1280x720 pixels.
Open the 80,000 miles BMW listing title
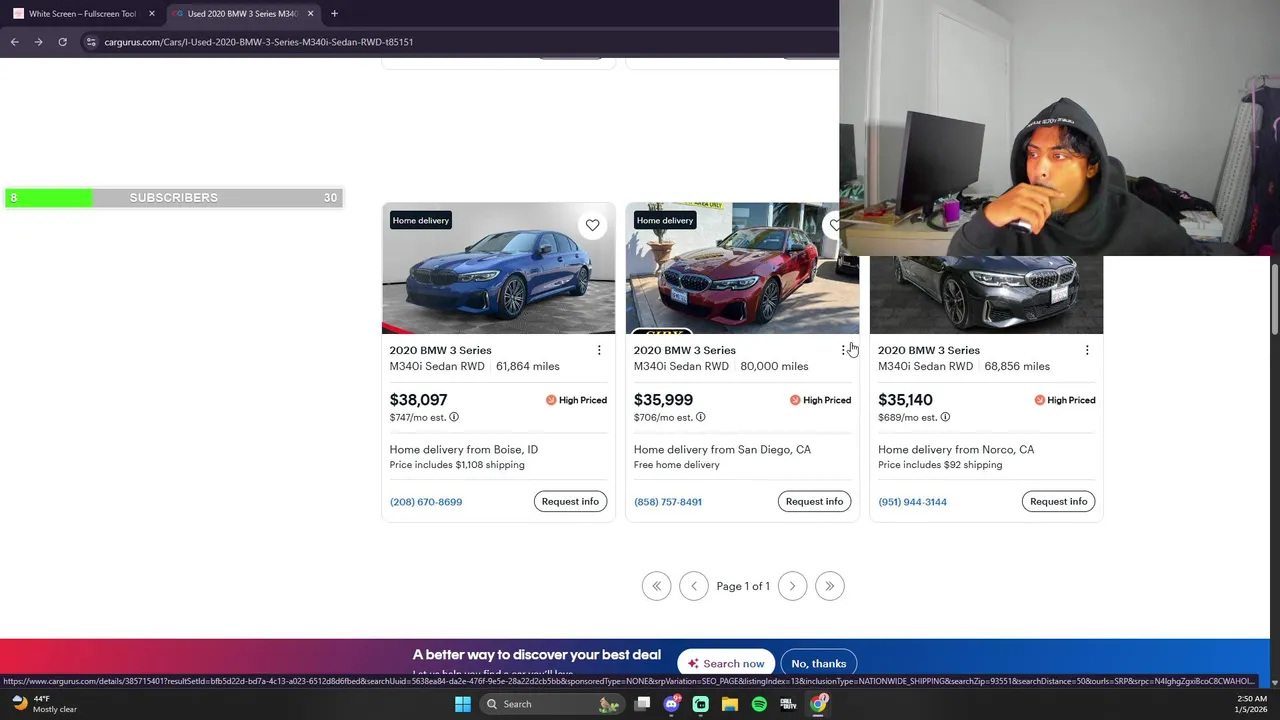(684, 350)
